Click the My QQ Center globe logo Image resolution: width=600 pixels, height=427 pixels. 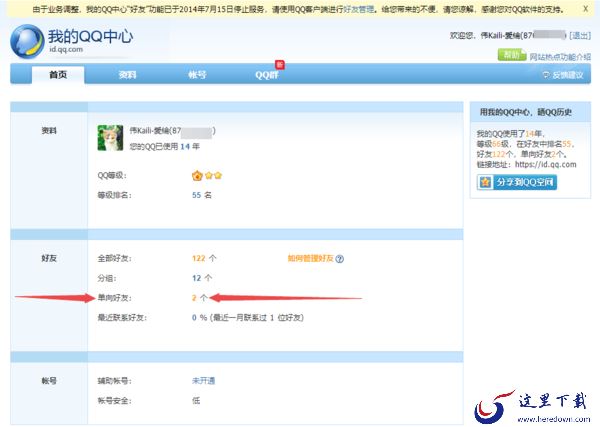27,41
